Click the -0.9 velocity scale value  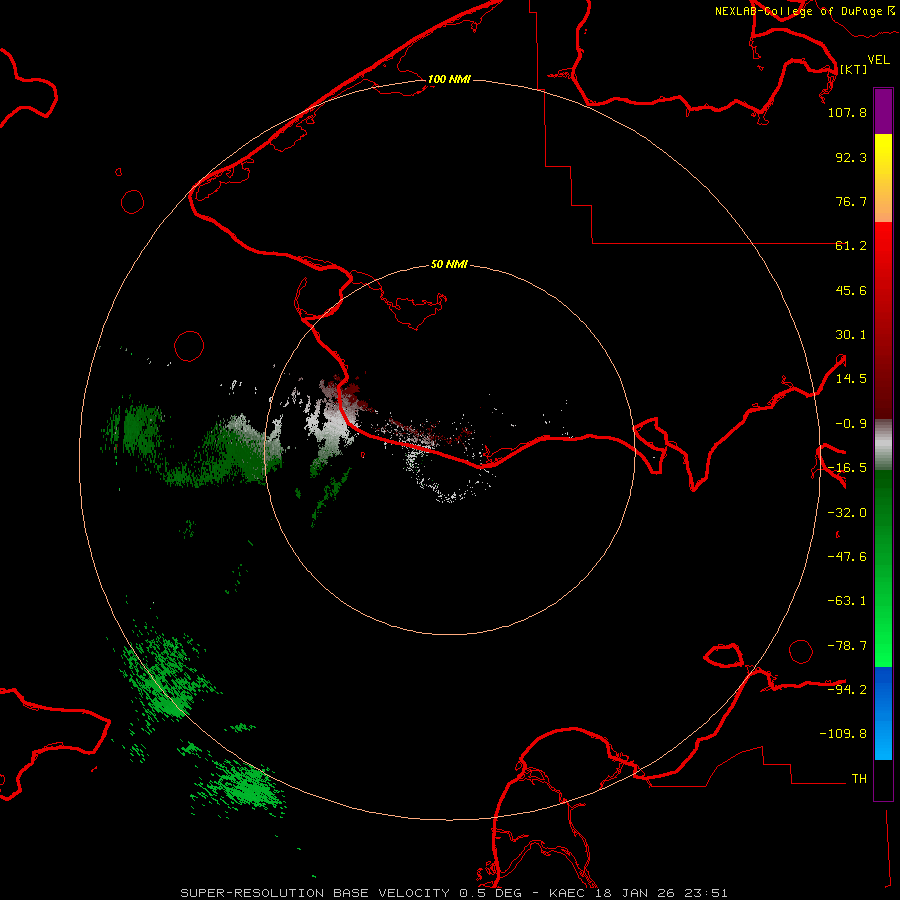coord(851,424)
